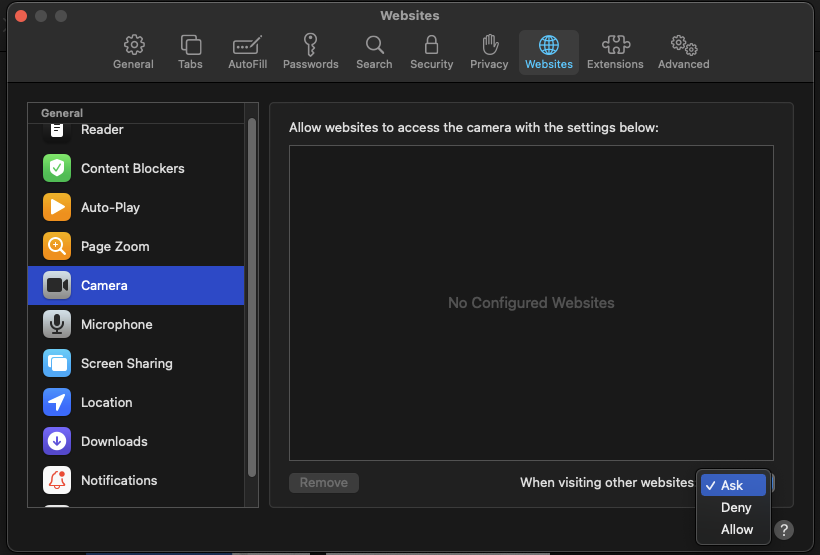
Task: Click the Screen Sharing sidebar icon
Action: point(57,363)
